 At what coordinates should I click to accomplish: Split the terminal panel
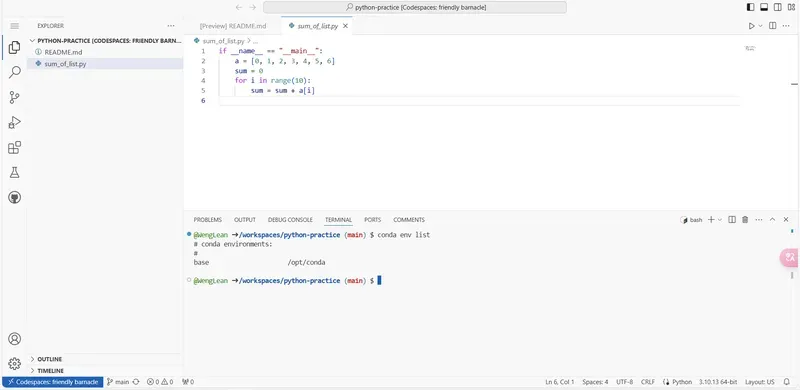[x=732, y=220]
